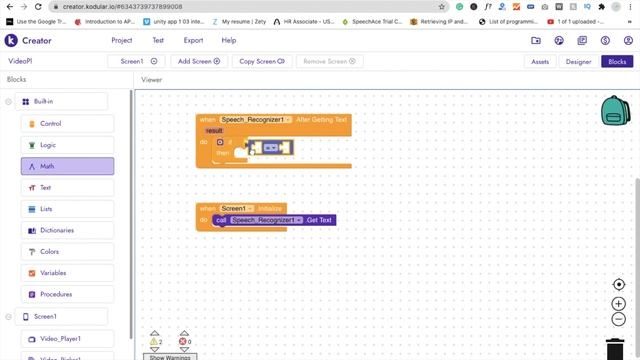The image size is (640, 360).
Task: Select the result parameter in the event block
Action: tap(214, 131)
